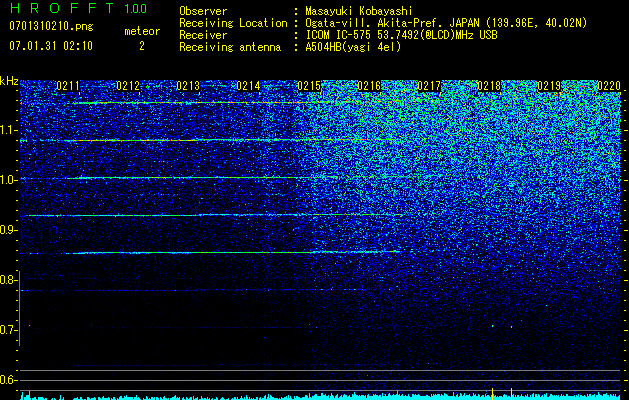Click the 0.7 kHz axis label
The height and width of the screenshot is (400, 629).
click(8, 330)
